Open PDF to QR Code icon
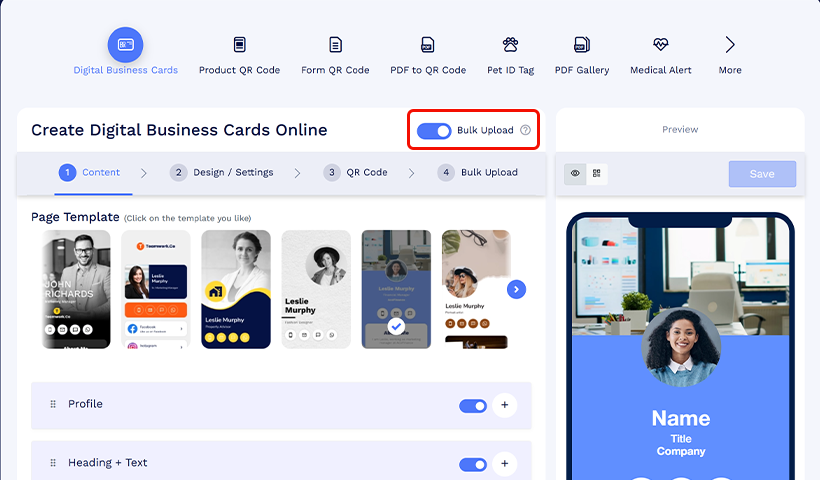This screenshot has height=480, width=820. (428, 45)
